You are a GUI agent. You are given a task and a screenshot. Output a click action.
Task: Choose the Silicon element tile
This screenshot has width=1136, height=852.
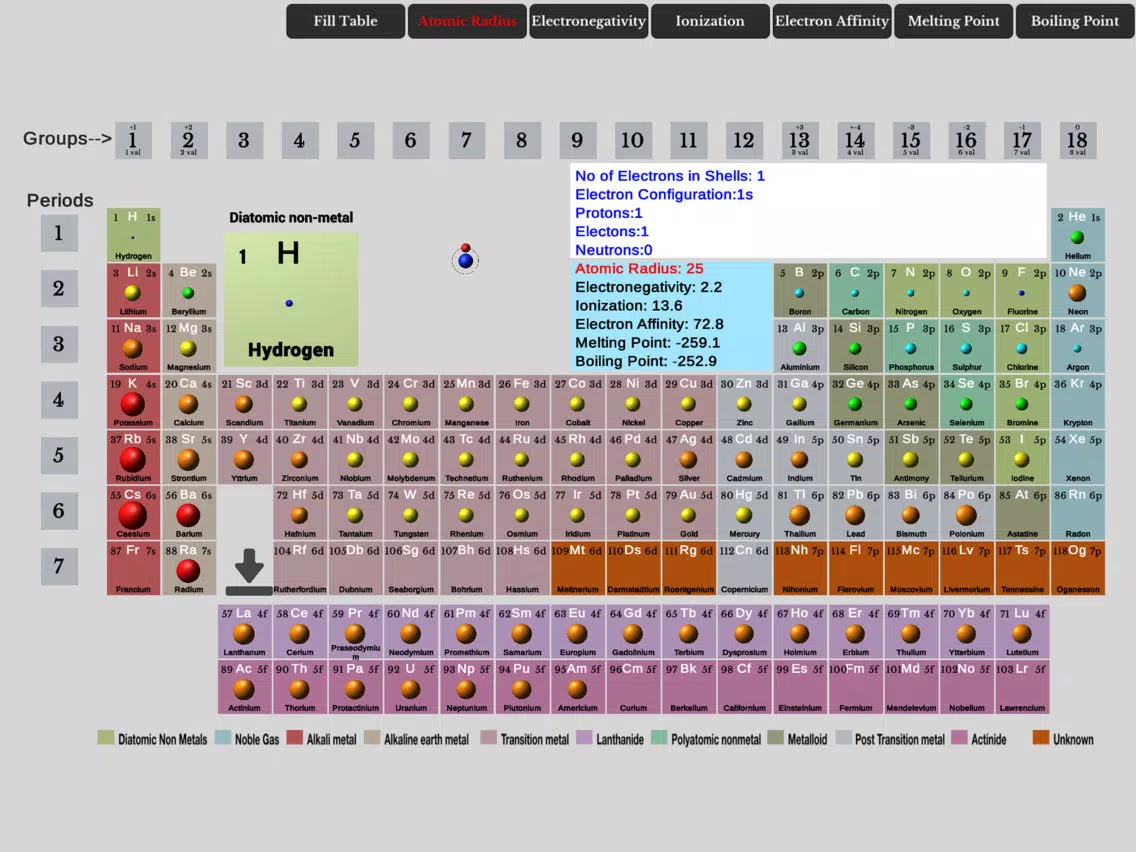(856, 346)
